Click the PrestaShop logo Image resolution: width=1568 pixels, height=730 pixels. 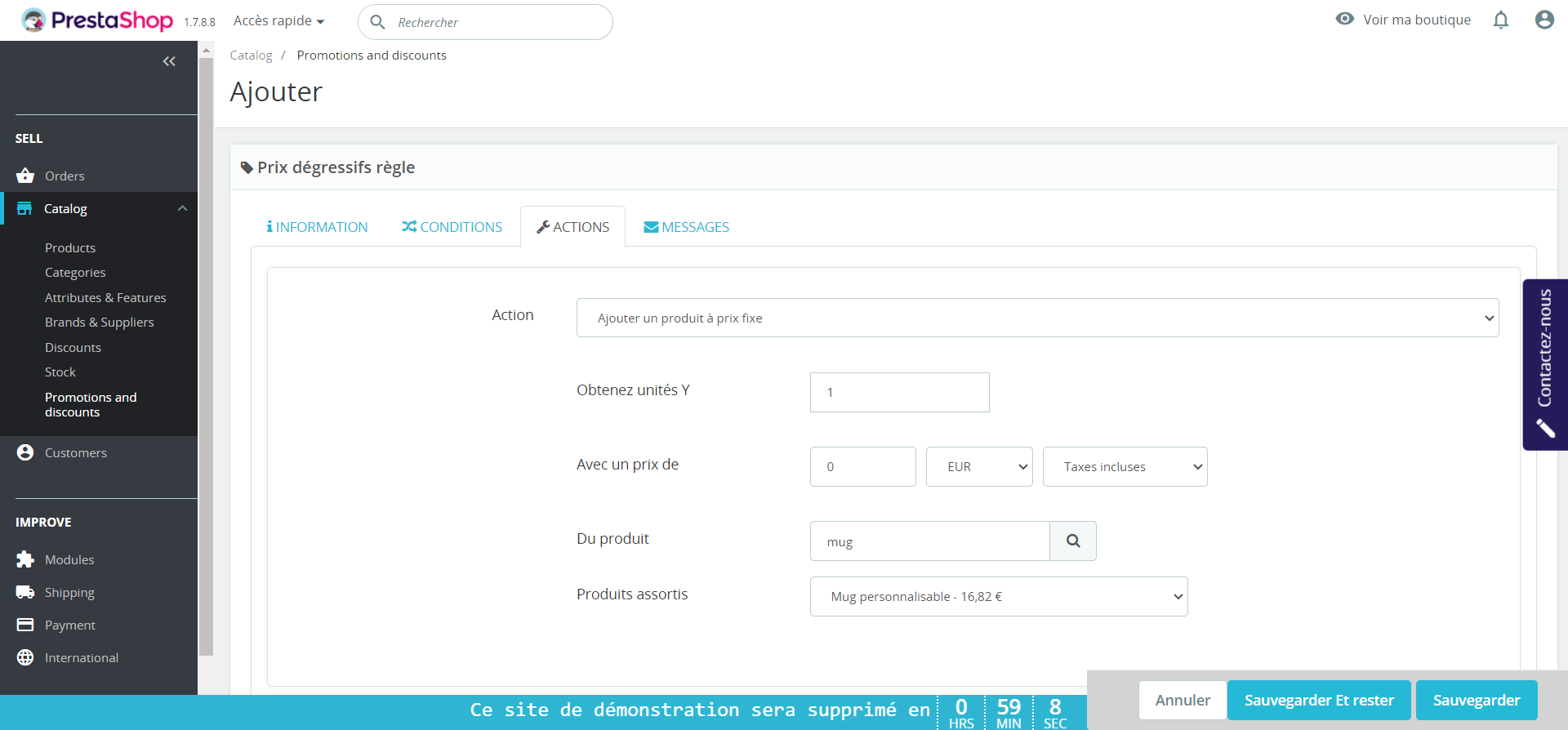point(97,20)
